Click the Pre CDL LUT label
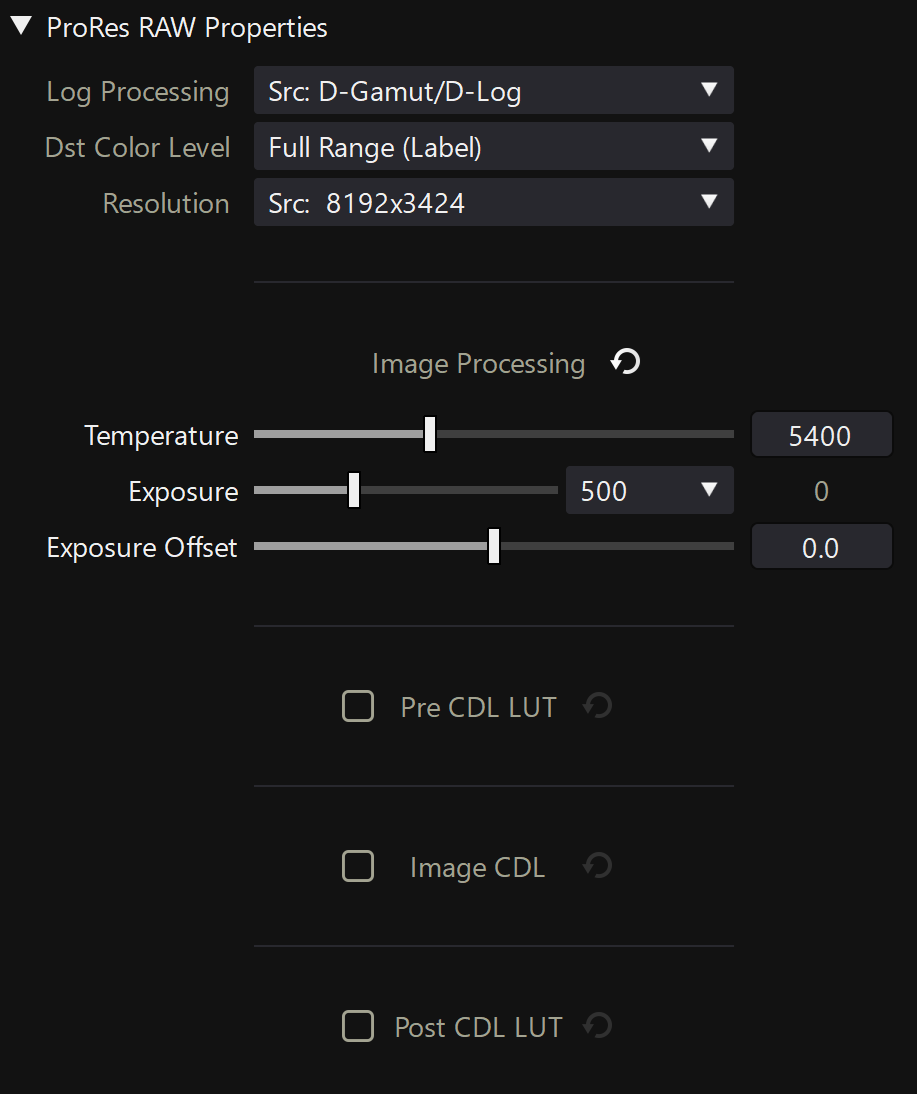The width and height of the screenshot is (917, 1094). pyautogui.click(x=478, y=707)
